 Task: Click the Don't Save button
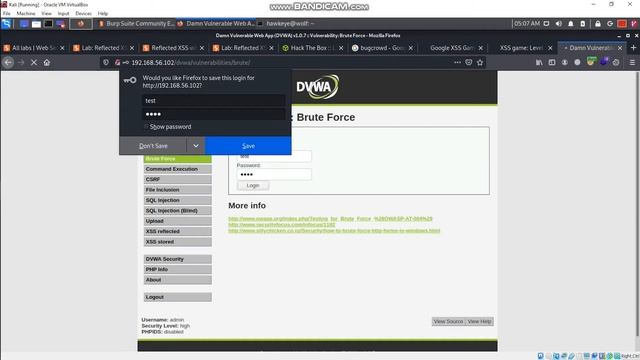click(x=153, y=146)
